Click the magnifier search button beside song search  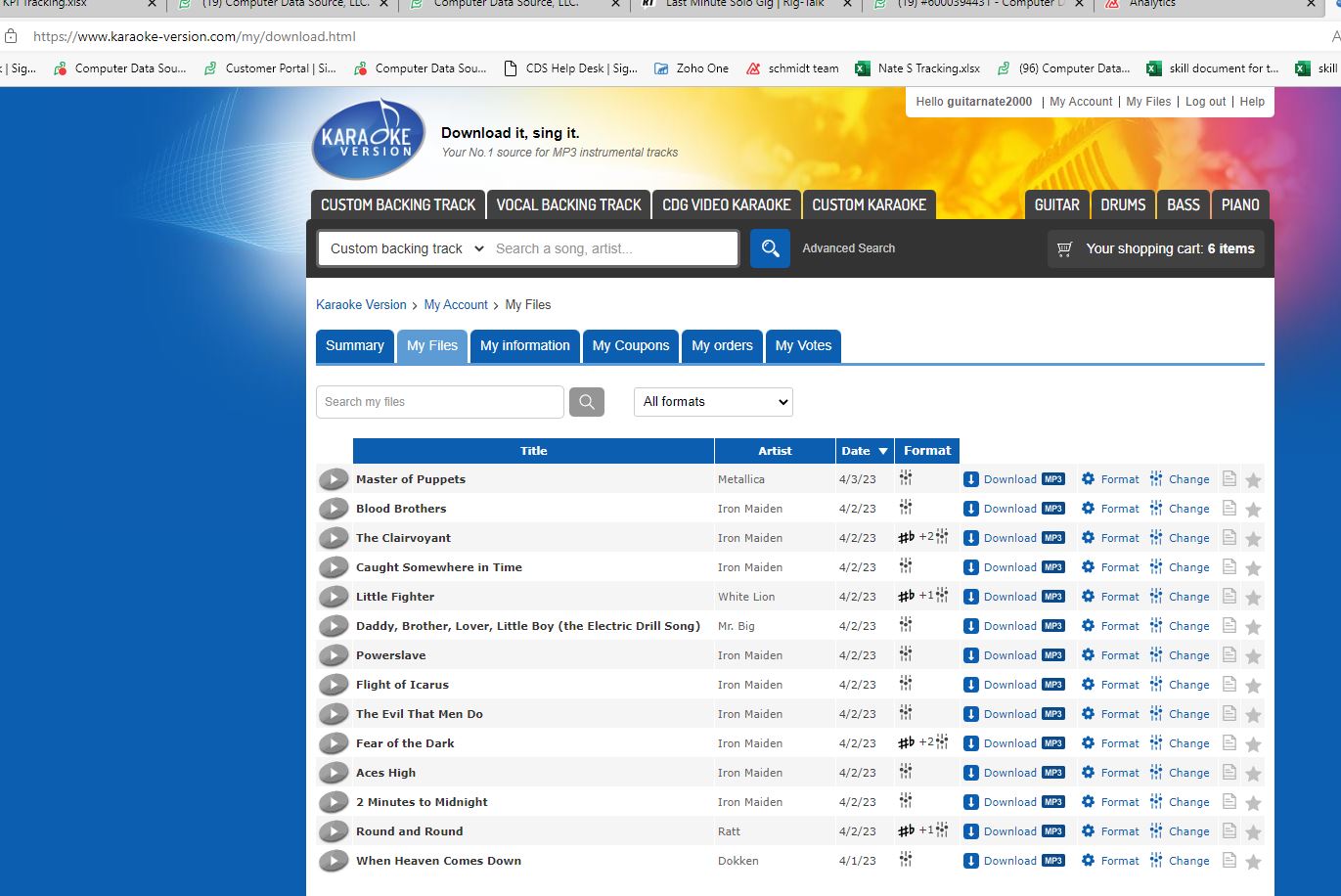pyautogui.click(x=770, y=248)
